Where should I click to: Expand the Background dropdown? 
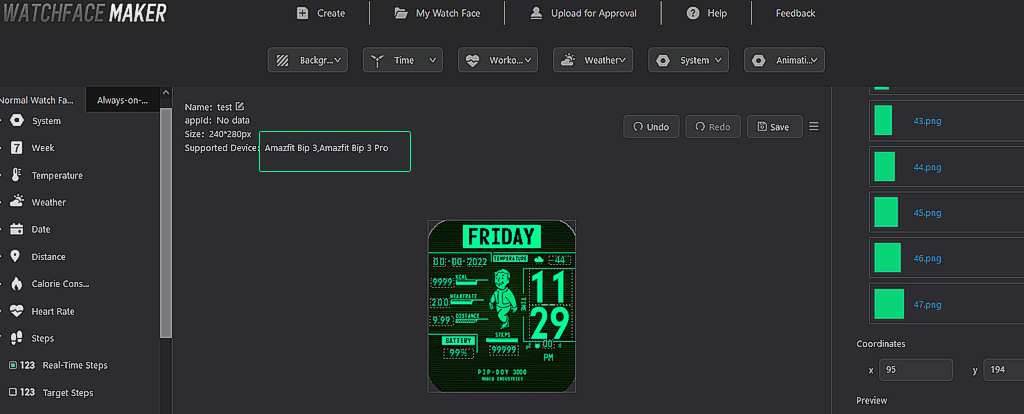click(308, 60)
